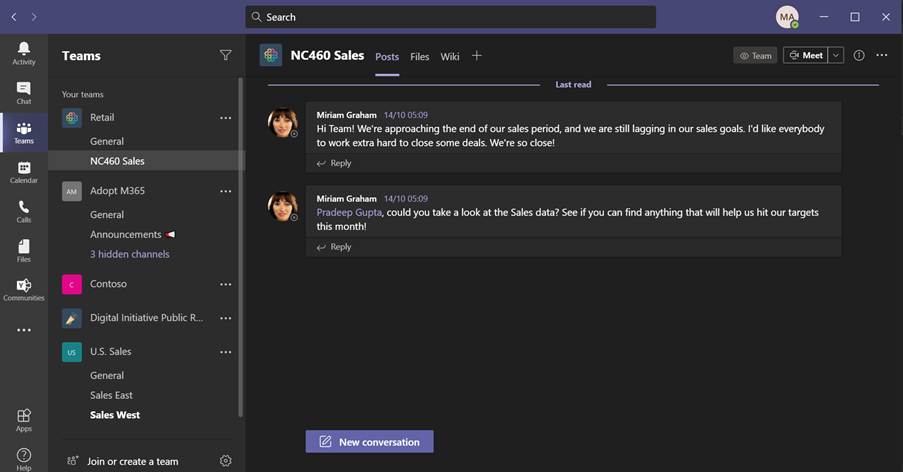Open the MA profile avatar menu
The width and height of the screenshot is (903, 472).
pos(787,17)
